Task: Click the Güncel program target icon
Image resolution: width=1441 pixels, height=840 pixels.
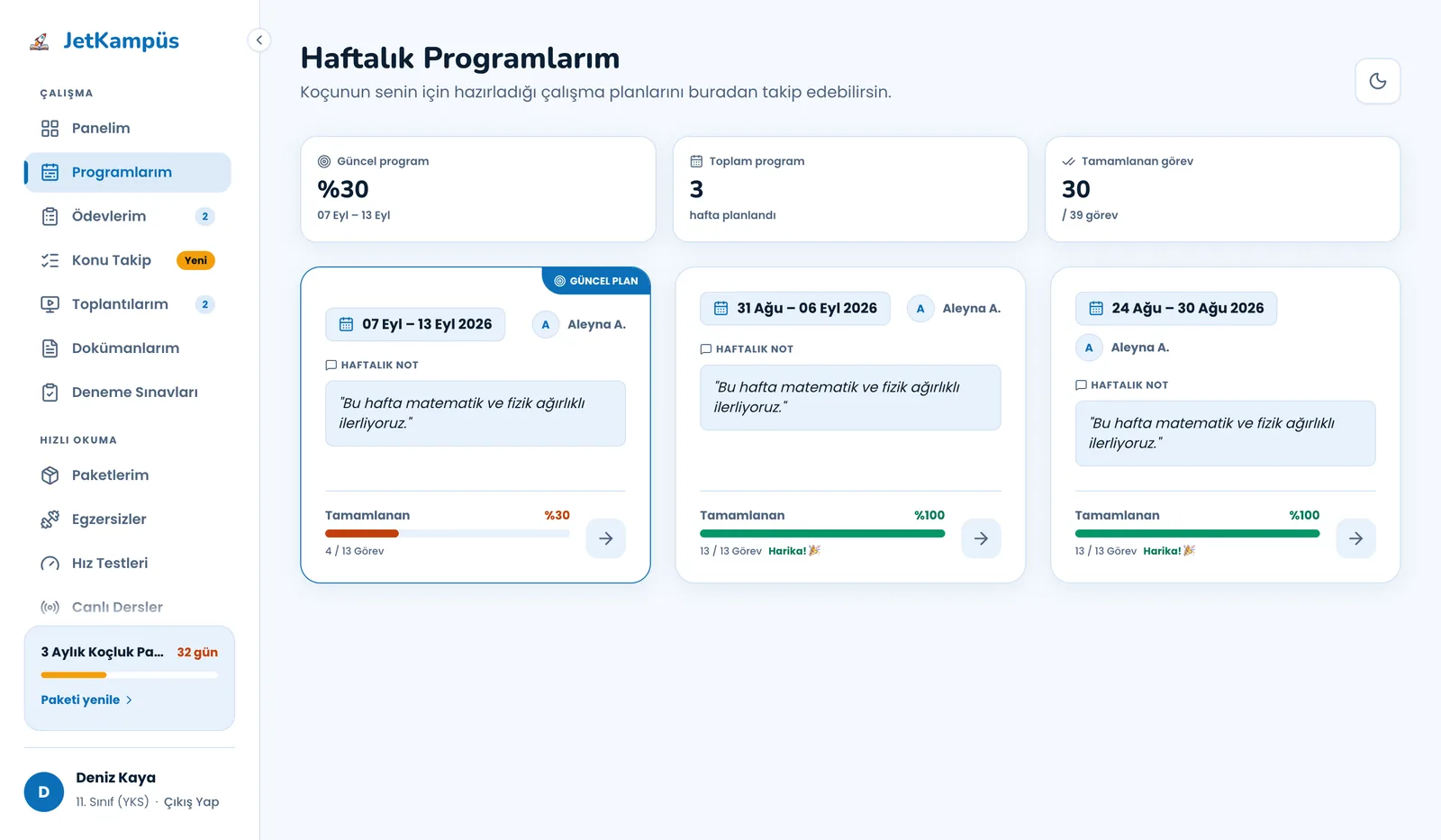Action: (x=324, y=161)
